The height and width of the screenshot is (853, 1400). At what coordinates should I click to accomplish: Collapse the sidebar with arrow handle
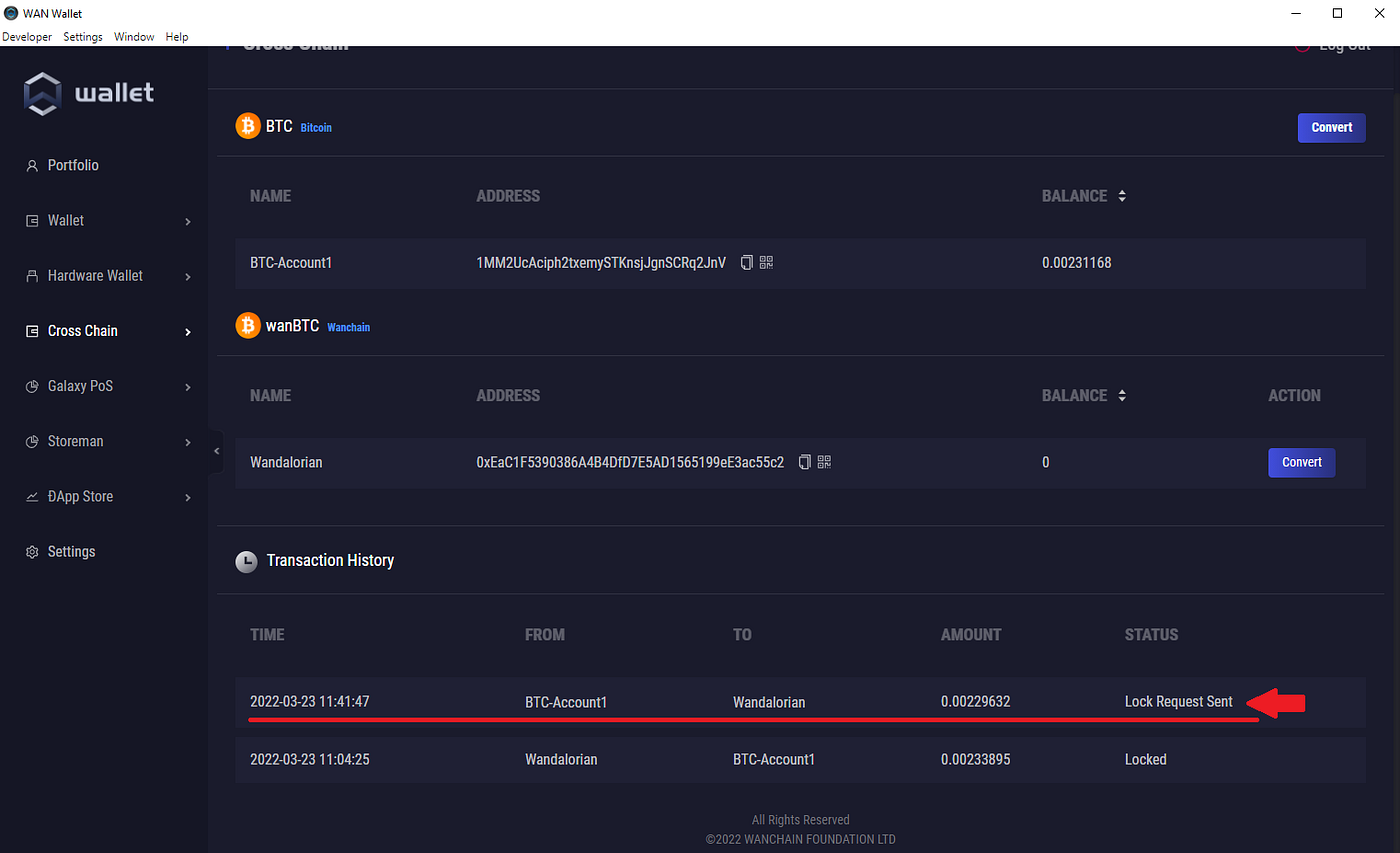tap(216, 451)
